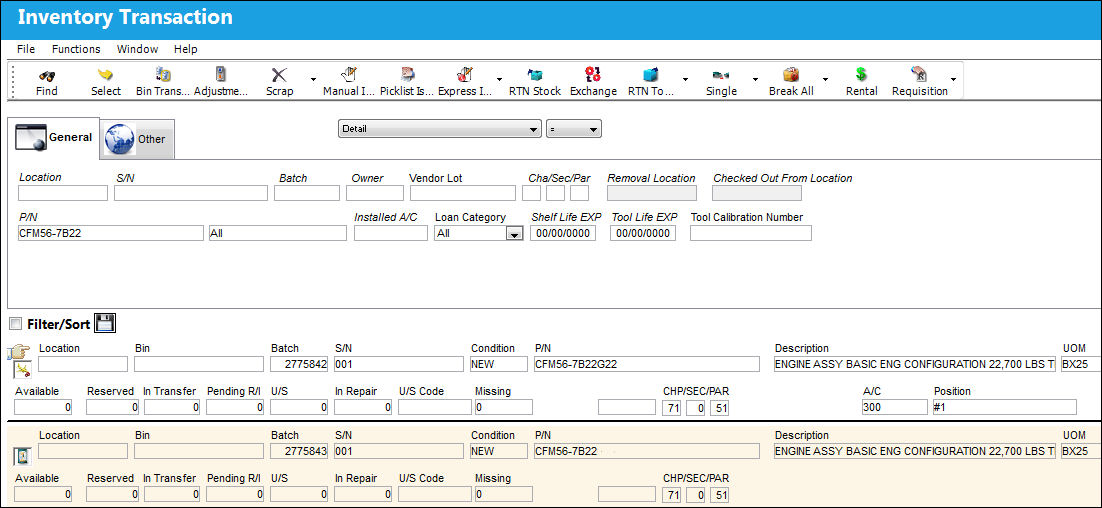Click the S/N search field
The image size is (1102, 508).
pos(190,193)
